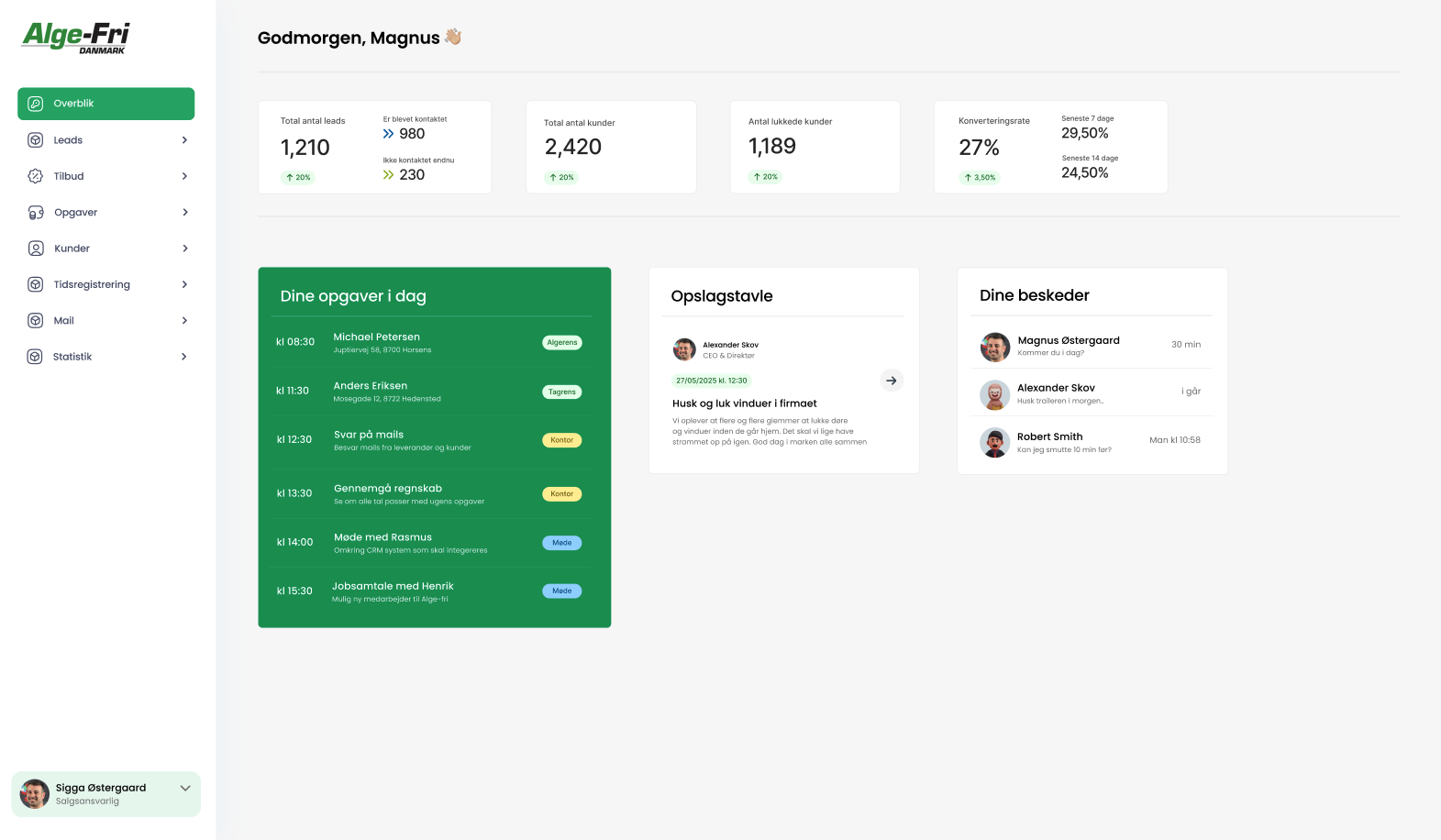Click Magnus Østergaard's message avatar
This screenshot has width=1441, height=840.
pyautogui.click(x=995, y=347)
